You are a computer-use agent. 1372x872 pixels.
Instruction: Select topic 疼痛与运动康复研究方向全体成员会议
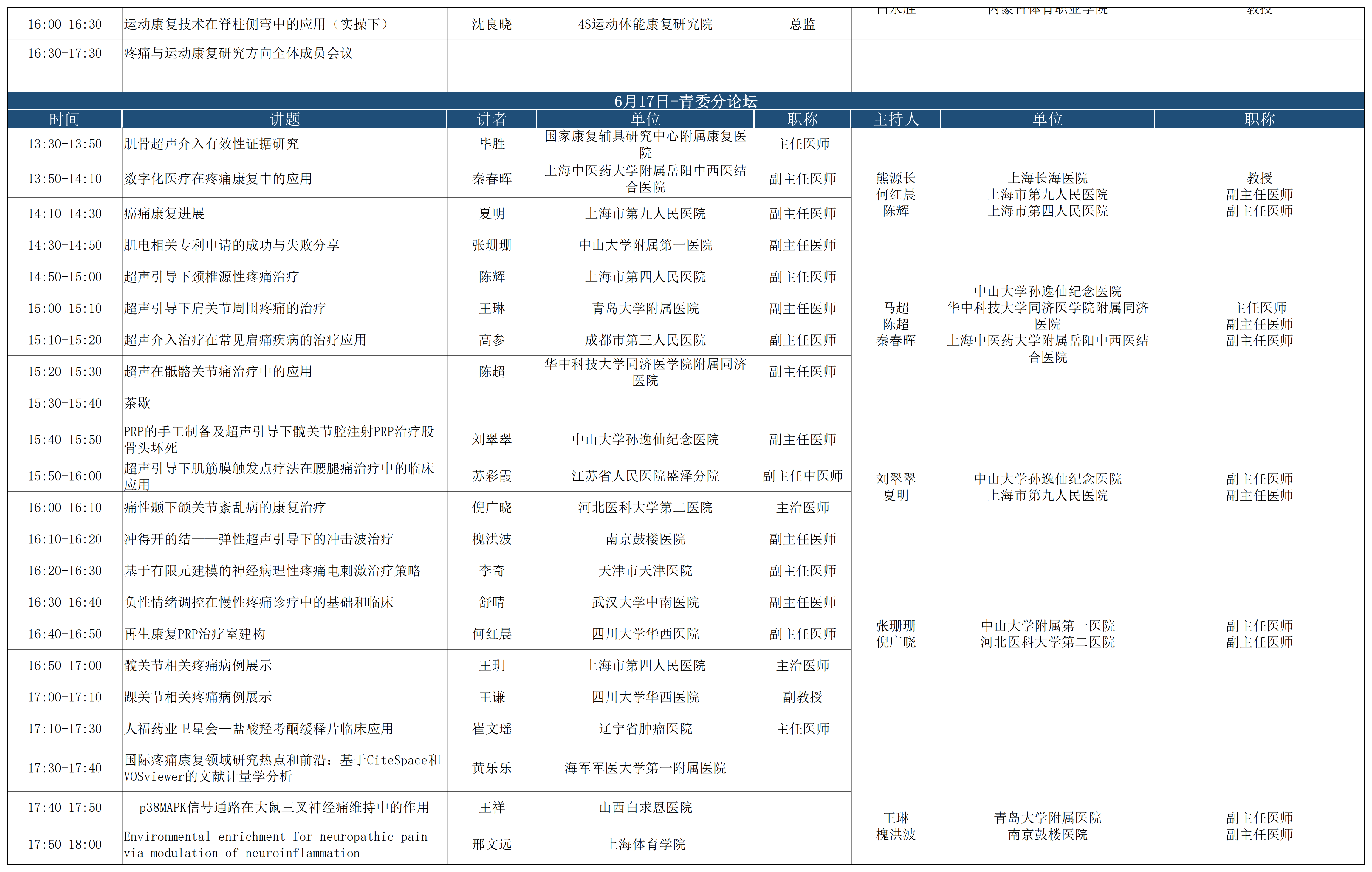(x=239, y=53)
